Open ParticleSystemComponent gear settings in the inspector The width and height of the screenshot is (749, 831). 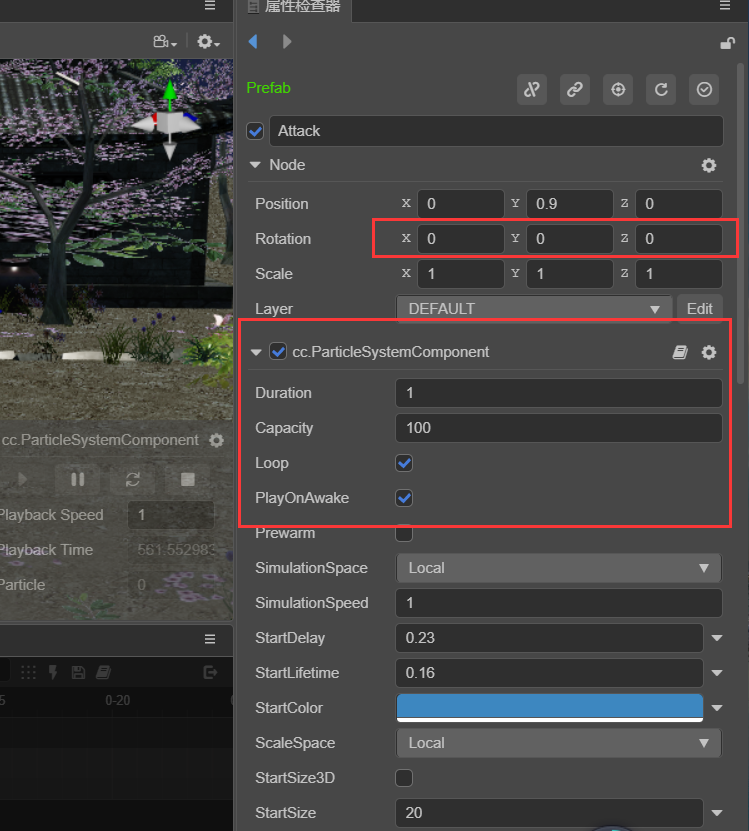[709, 352]
